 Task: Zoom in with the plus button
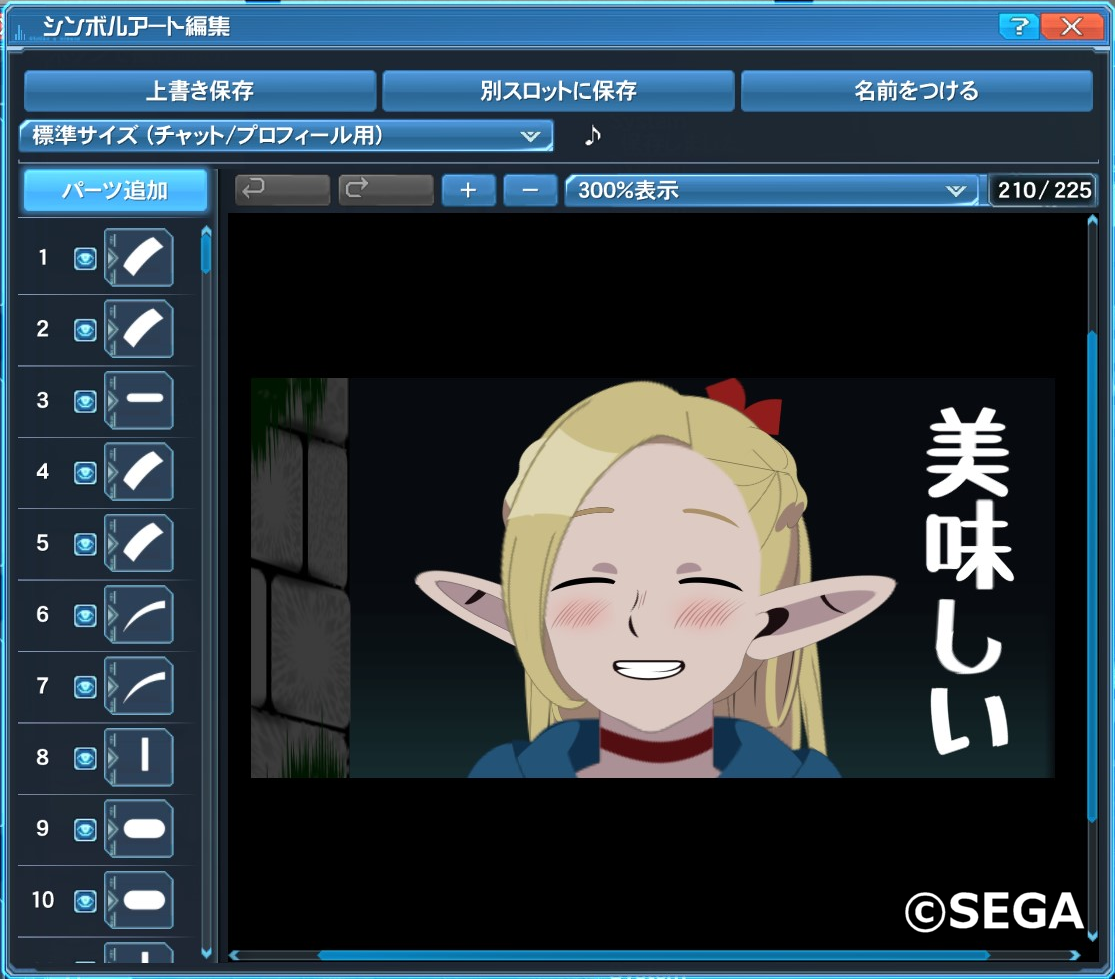click(468, 190)
